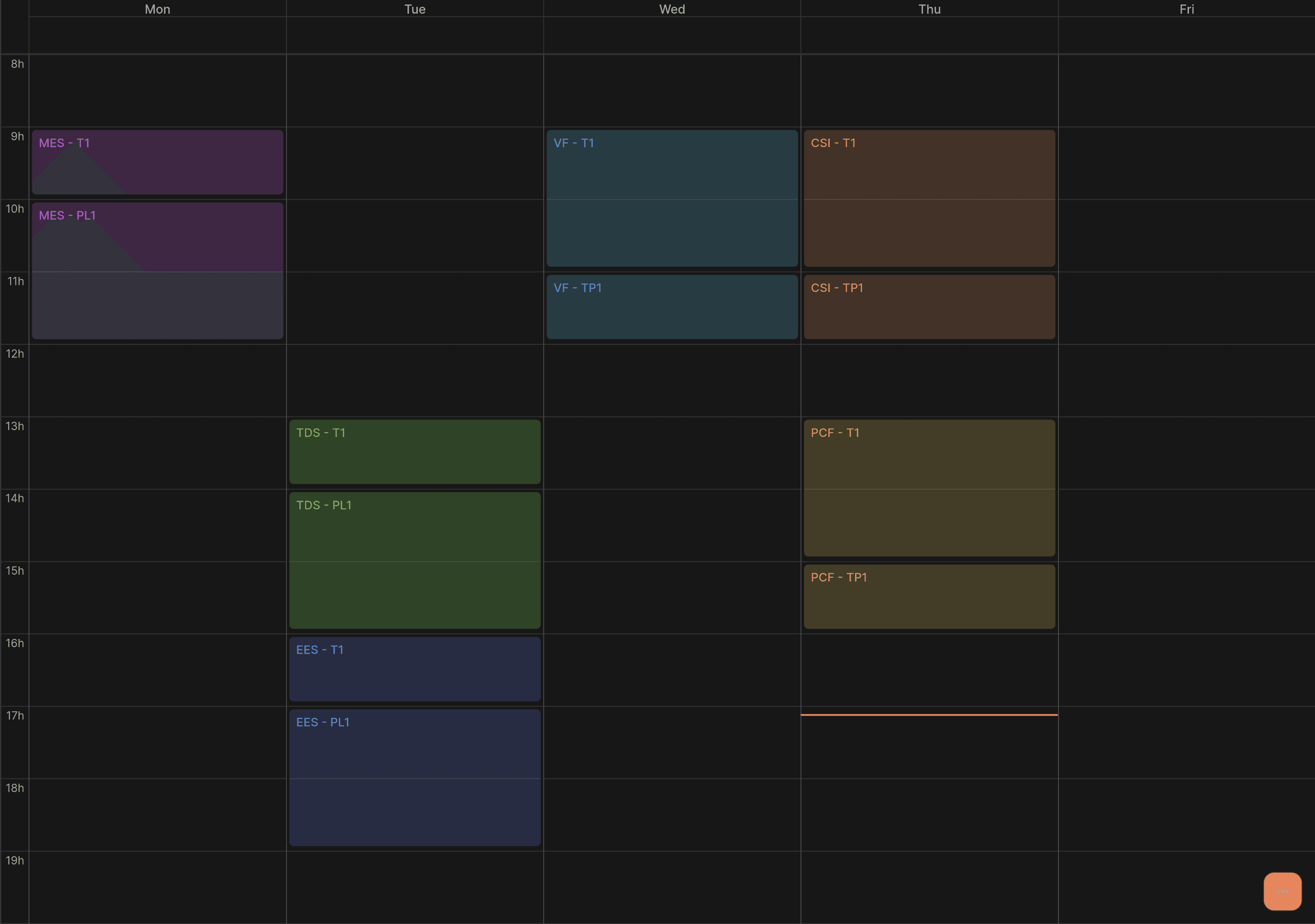The height and width of the screenshot is (924, 1315).
Task: Click the Fri column header
Action: click(1186, 9)
